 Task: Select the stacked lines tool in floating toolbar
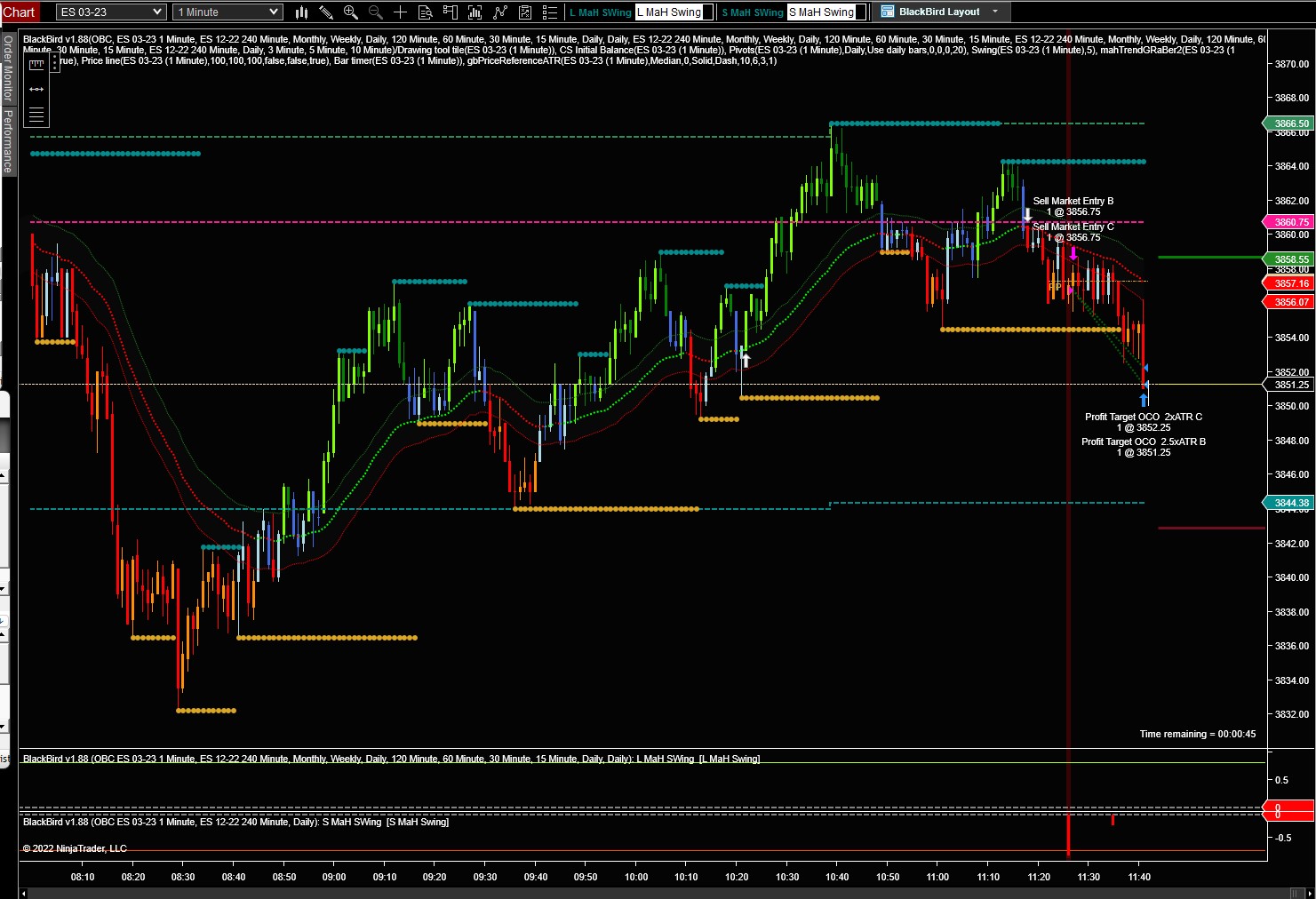point(36,115)
